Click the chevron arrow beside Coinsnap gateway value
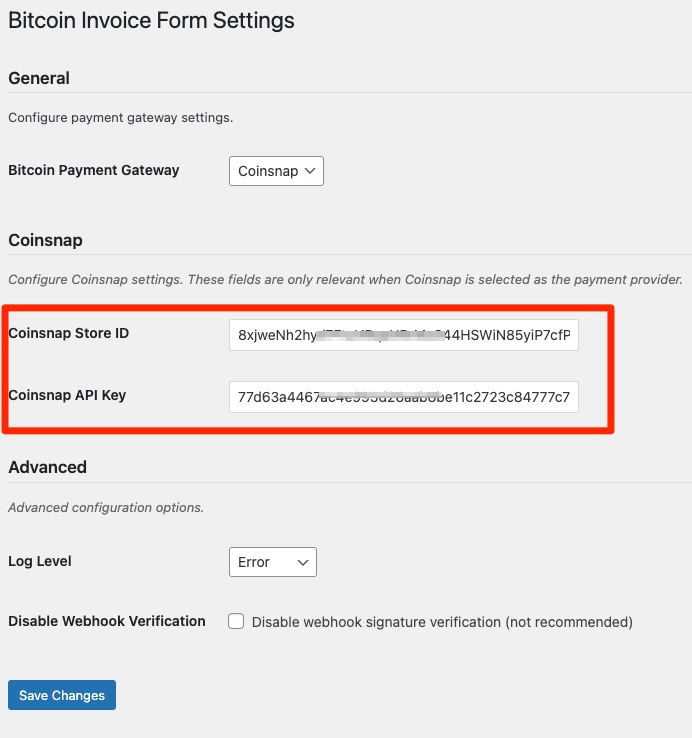The width and height of the screenshot is (692, 738). click(x=311, y=171)
